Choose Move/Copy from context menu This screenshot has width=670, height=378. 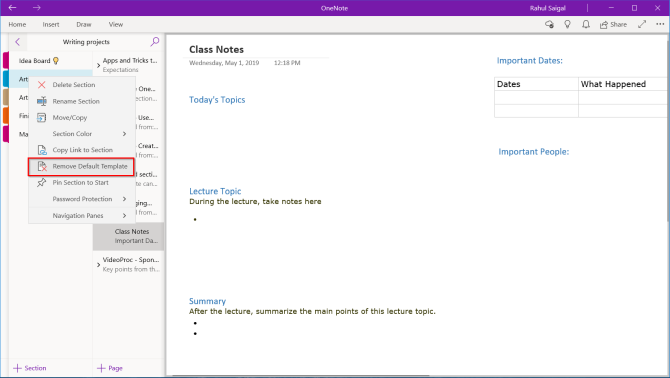pos(82,117)
